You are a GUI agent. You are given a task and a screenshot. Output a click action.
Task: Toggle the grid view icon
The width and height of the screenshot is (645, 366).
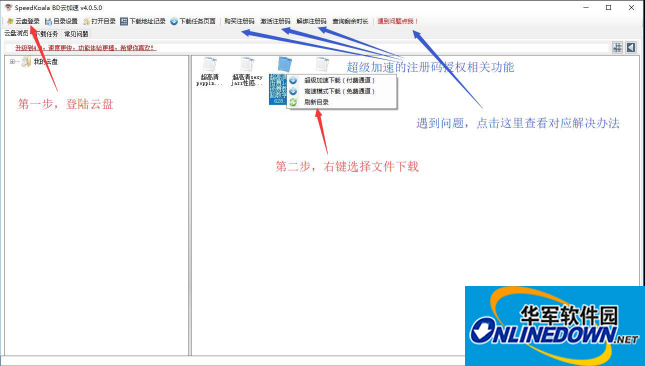[x=617, y=47]
